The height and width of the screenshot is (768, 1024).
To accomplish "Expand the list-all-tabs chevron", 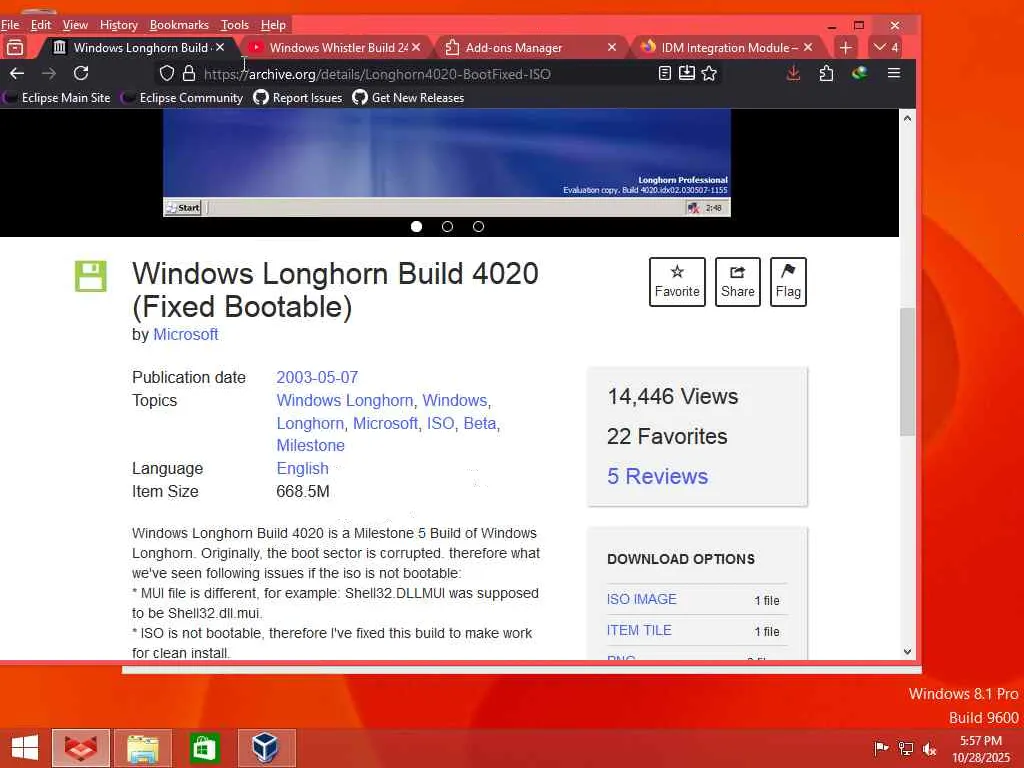I will click(x=887, y=48).
